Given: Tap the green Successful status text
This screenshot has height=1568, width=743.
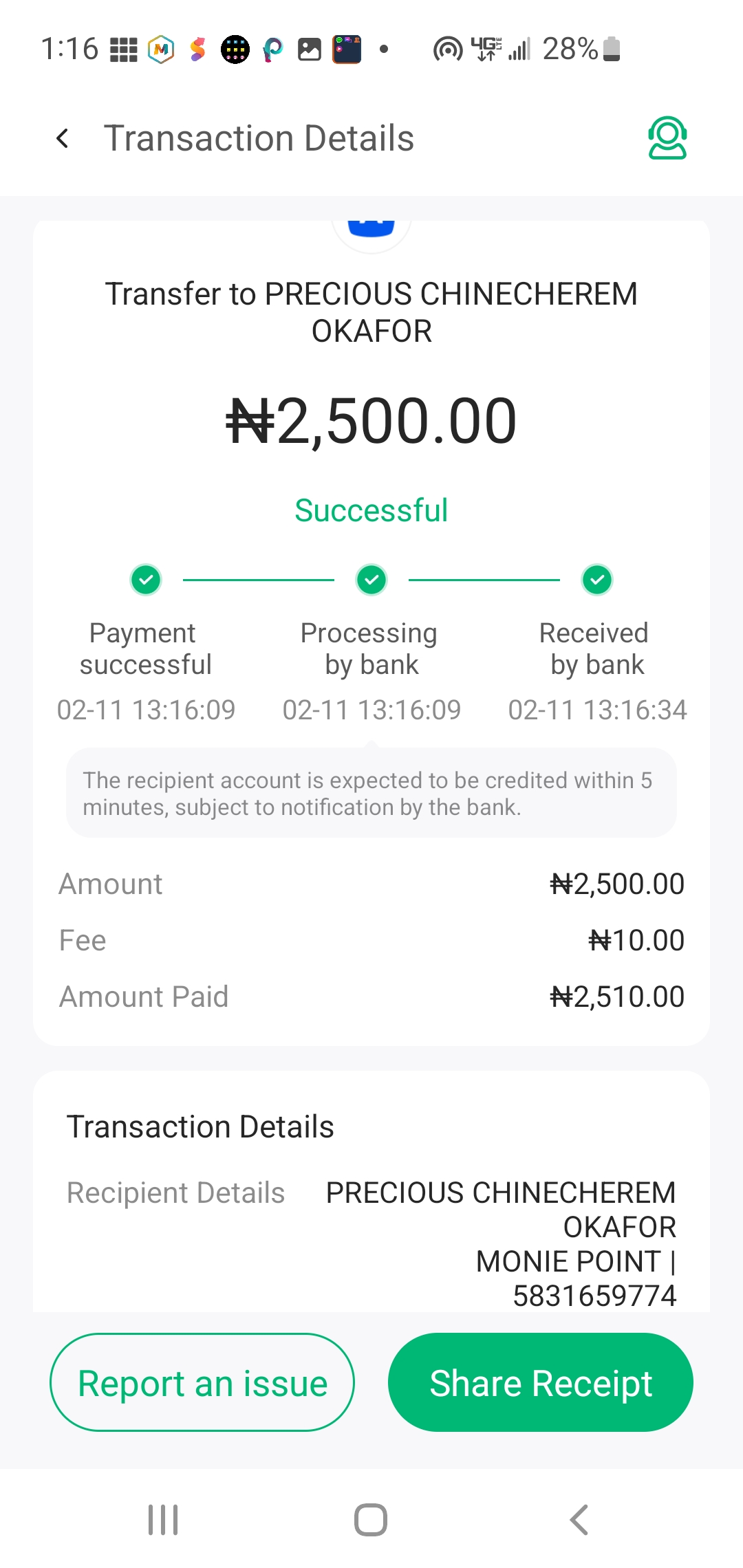Looking at the screenshot, I should [371, 510].
